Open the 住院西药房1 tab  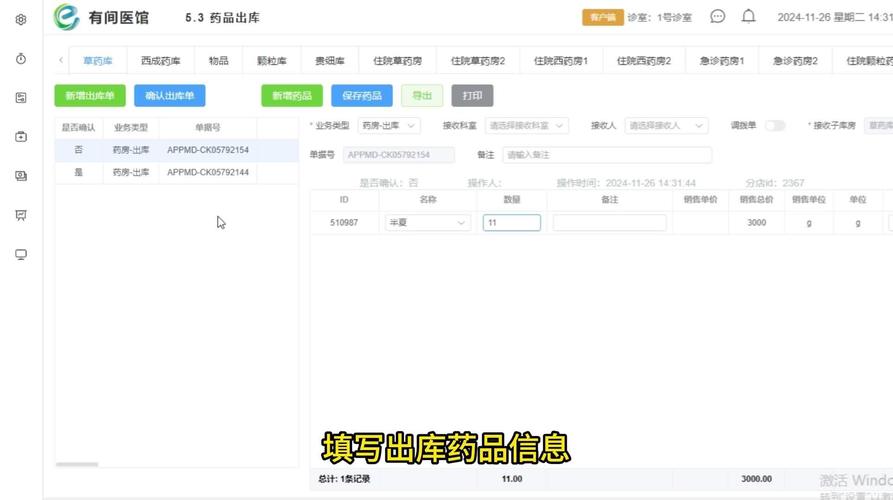[x=560, y=60]
